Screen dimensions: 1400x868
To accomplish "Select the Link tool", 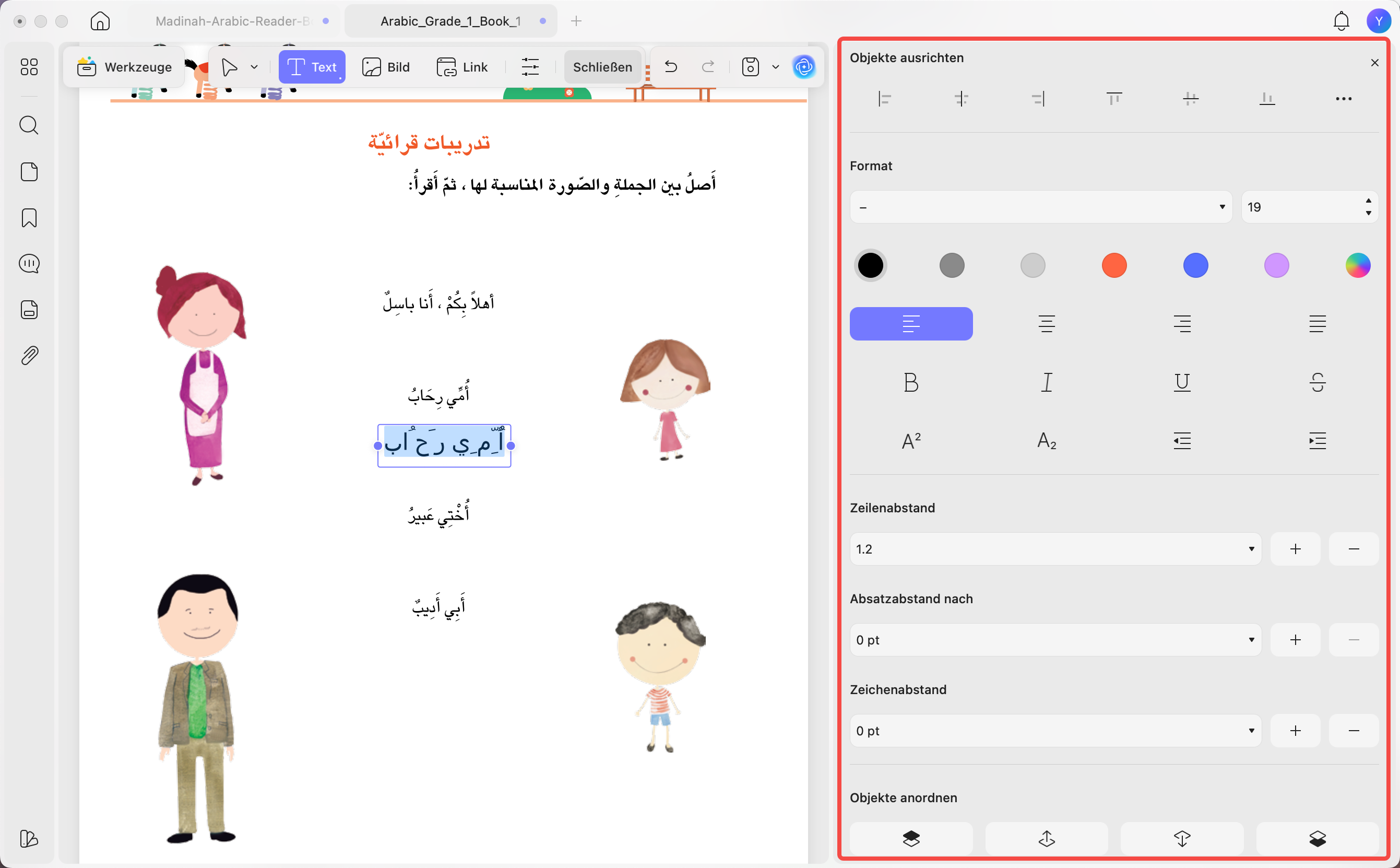I will coord(462,67).
